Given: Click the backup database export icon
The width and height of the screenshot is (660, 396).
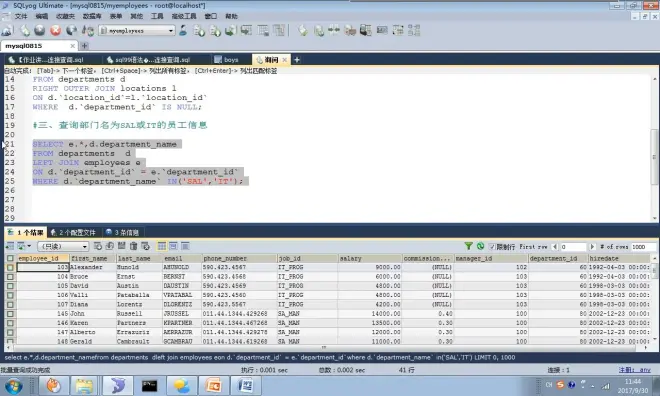Looking at the screenshot, I should coord(215,30).
